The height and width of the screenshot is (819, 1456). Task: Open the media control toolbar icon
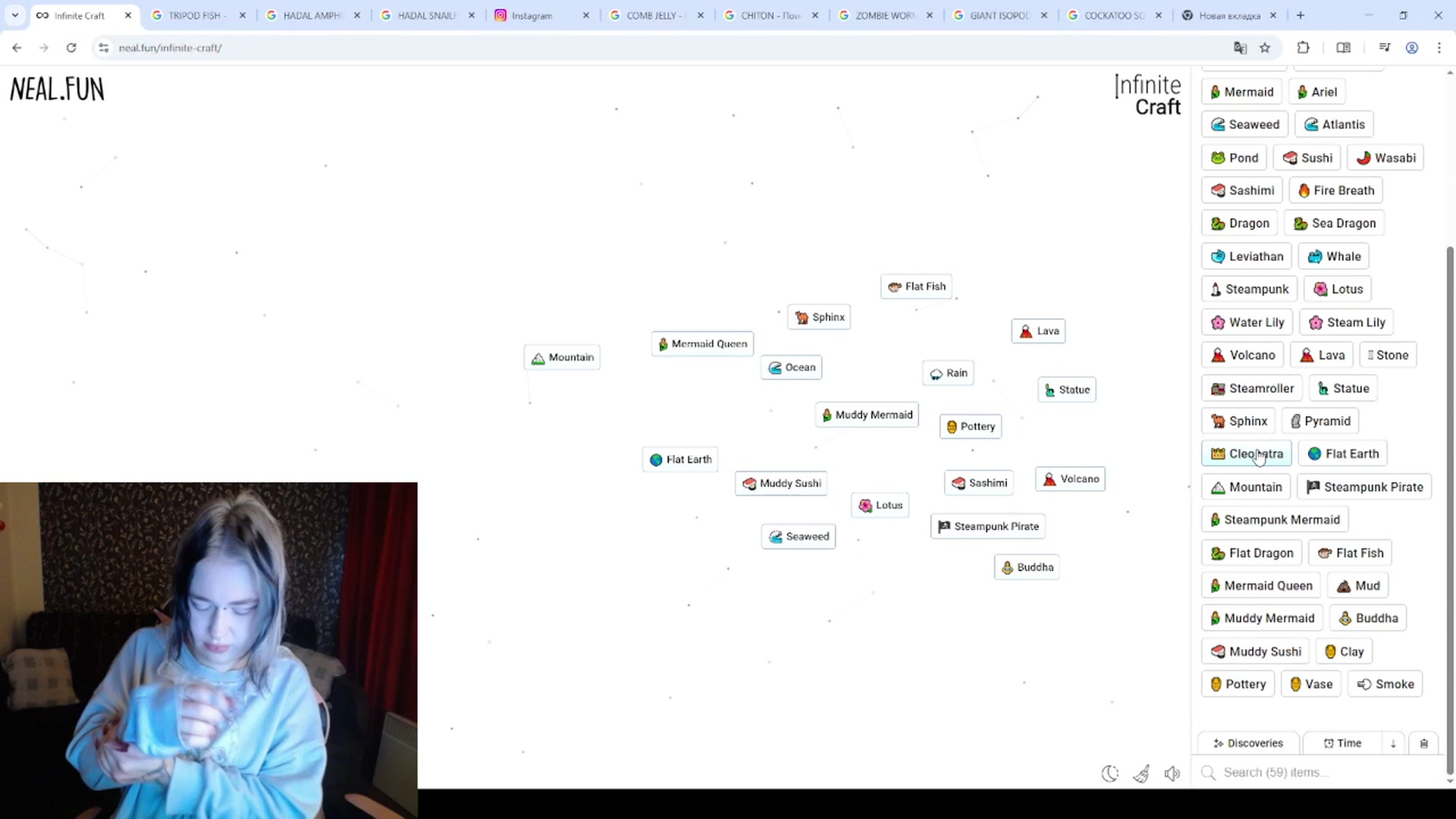point(1385,48)
